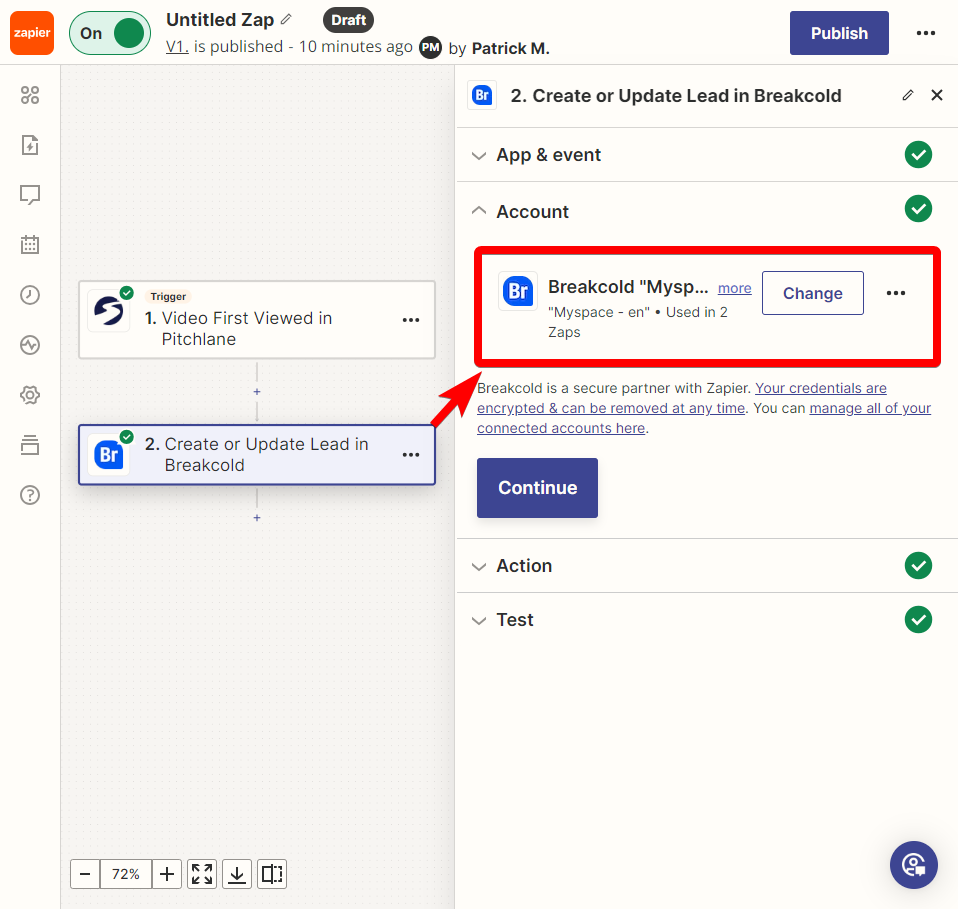Zoom in the canvas with plus
The width and height of the screenshot is (958, 909).
[x=167, y=874]
